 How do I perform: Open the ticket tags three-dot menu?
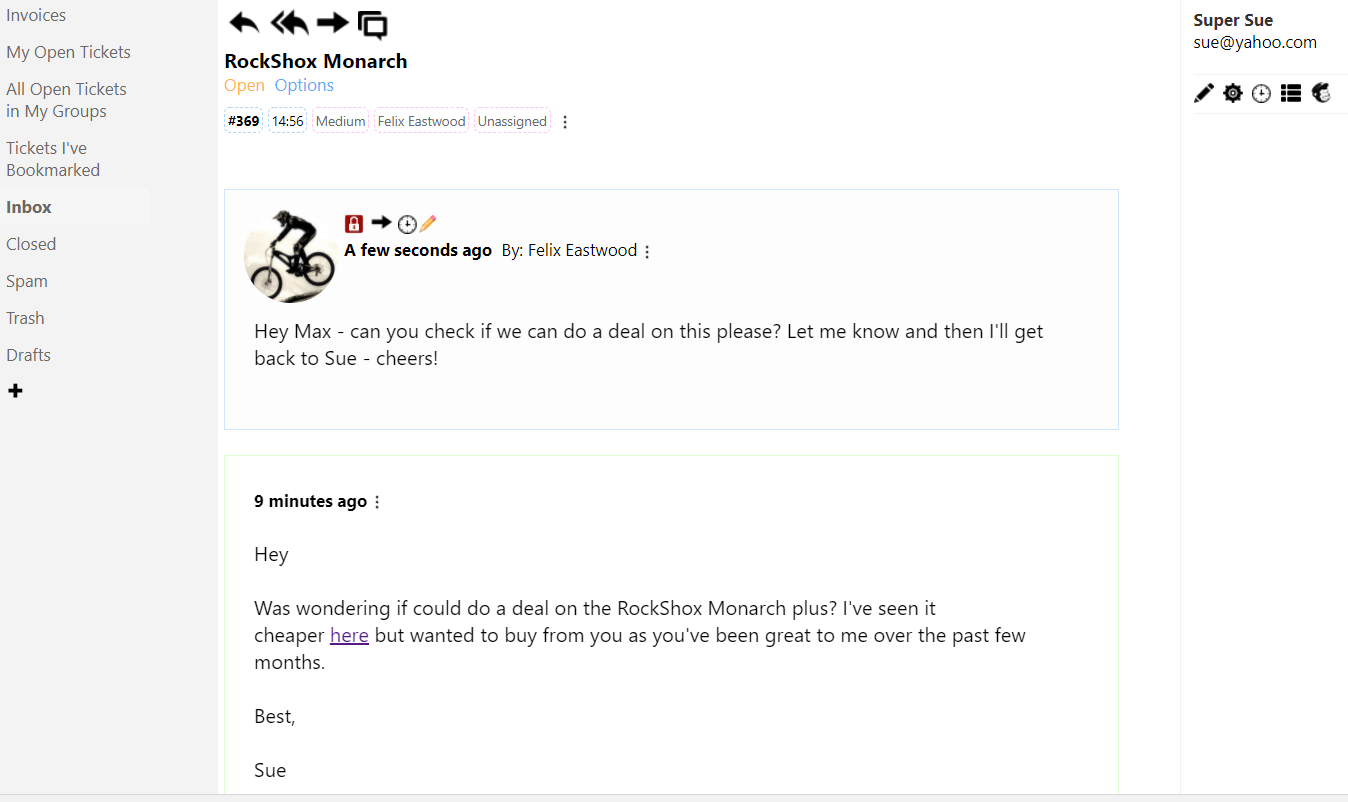coord(565,122)
